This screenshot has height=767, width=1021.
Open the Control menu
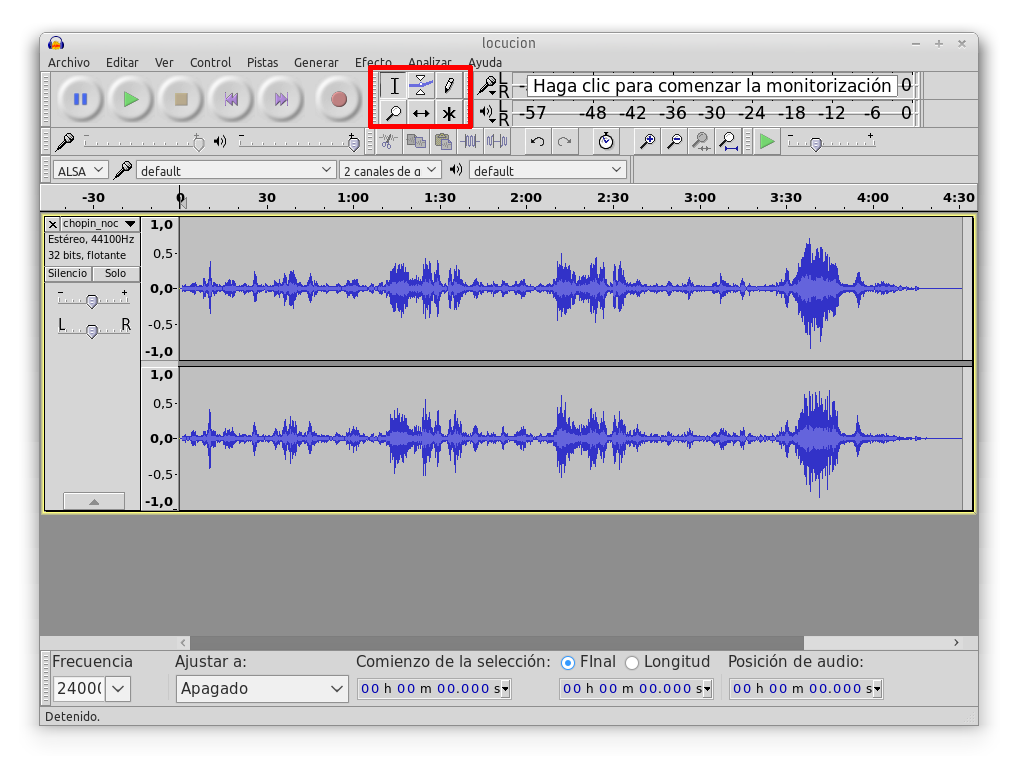point(210,63)
